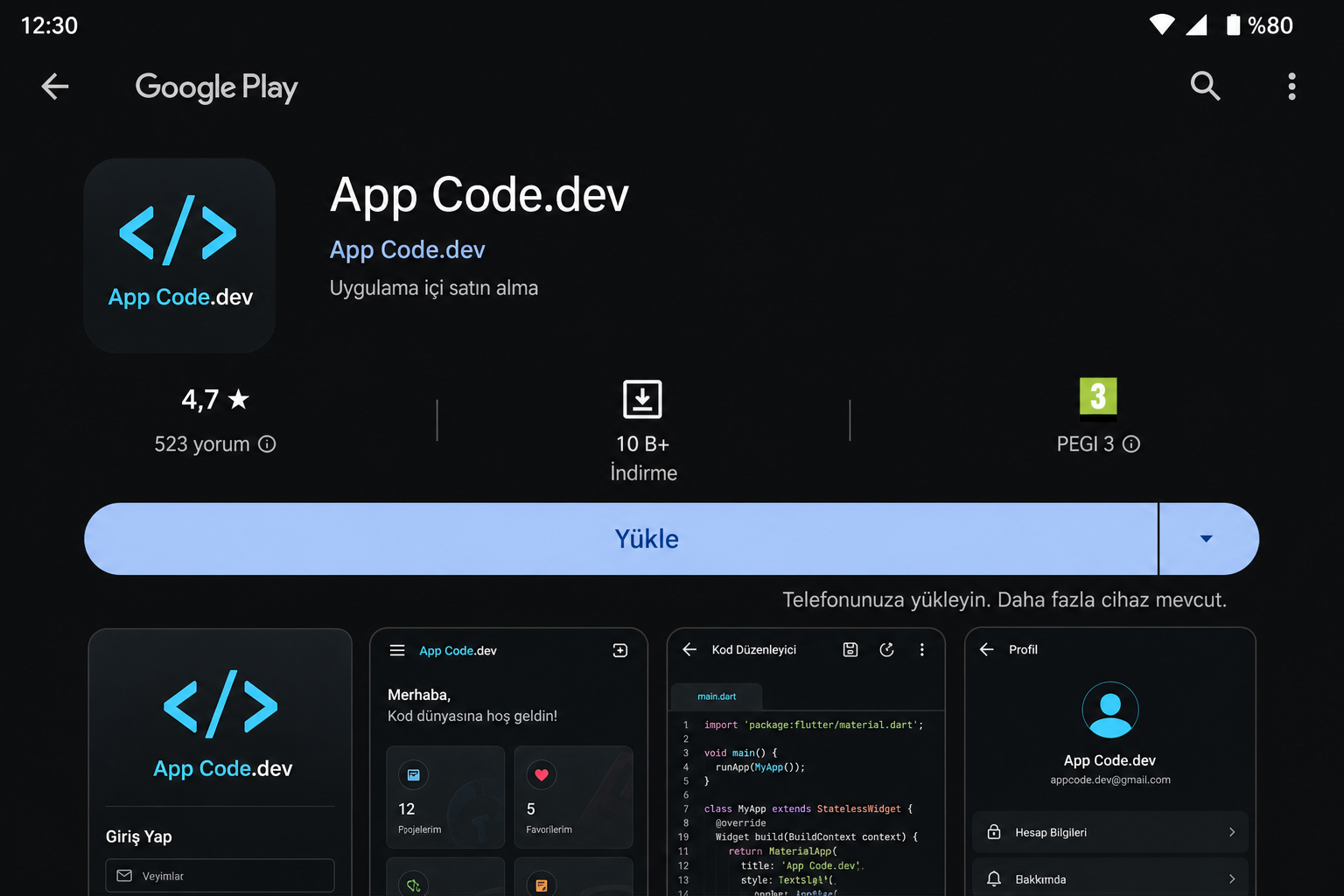The height and width of the screenshot is (896, 1344).
Task: Tap back arrow in Kod Düzenleyici screenshot
Action: [x=689, y=649]
